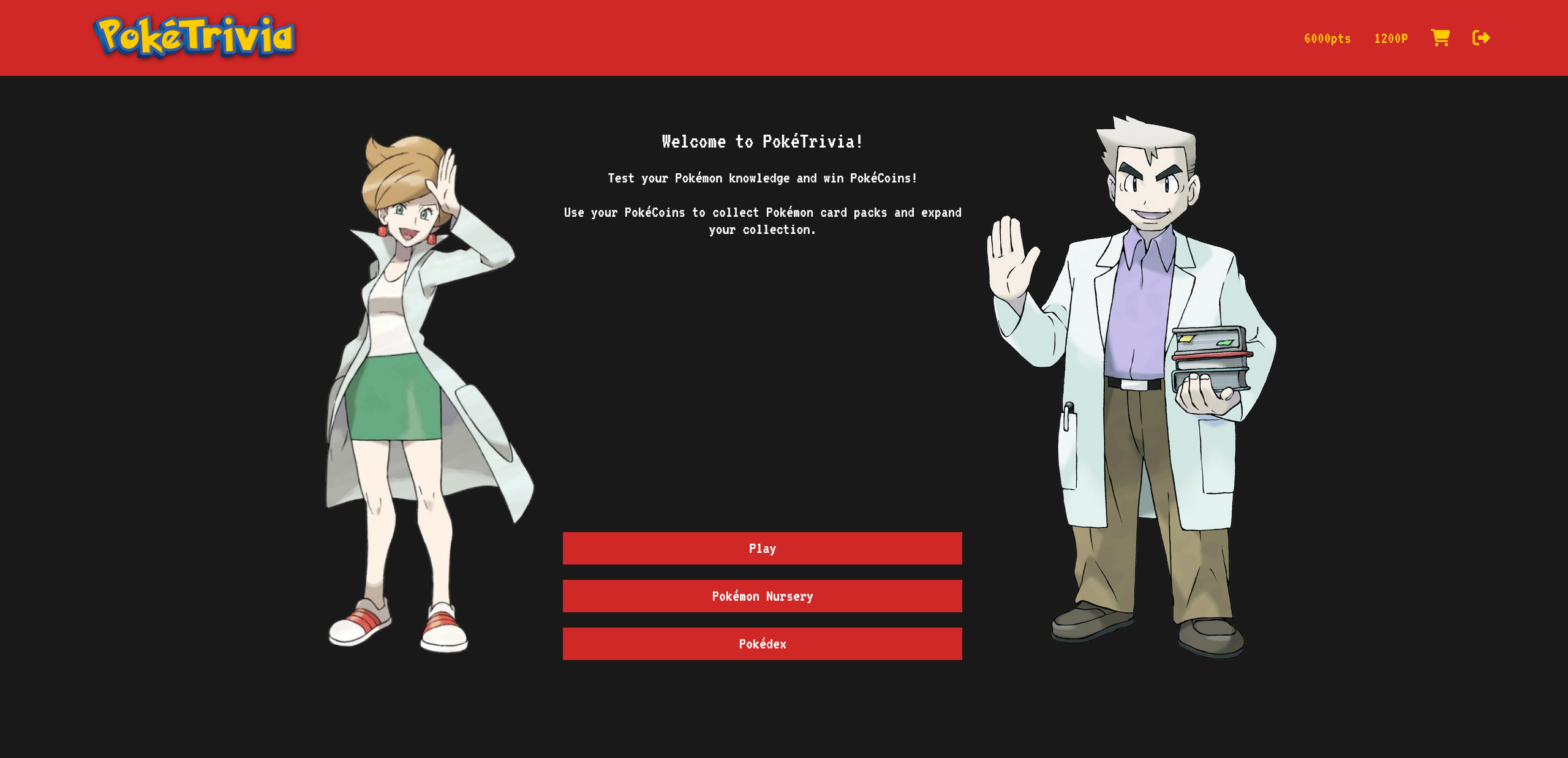The width and height of the screenshot is (1568, 758).
Task: Open the Pokédex button
Action: pyautogui.click(x=762, y=644)
